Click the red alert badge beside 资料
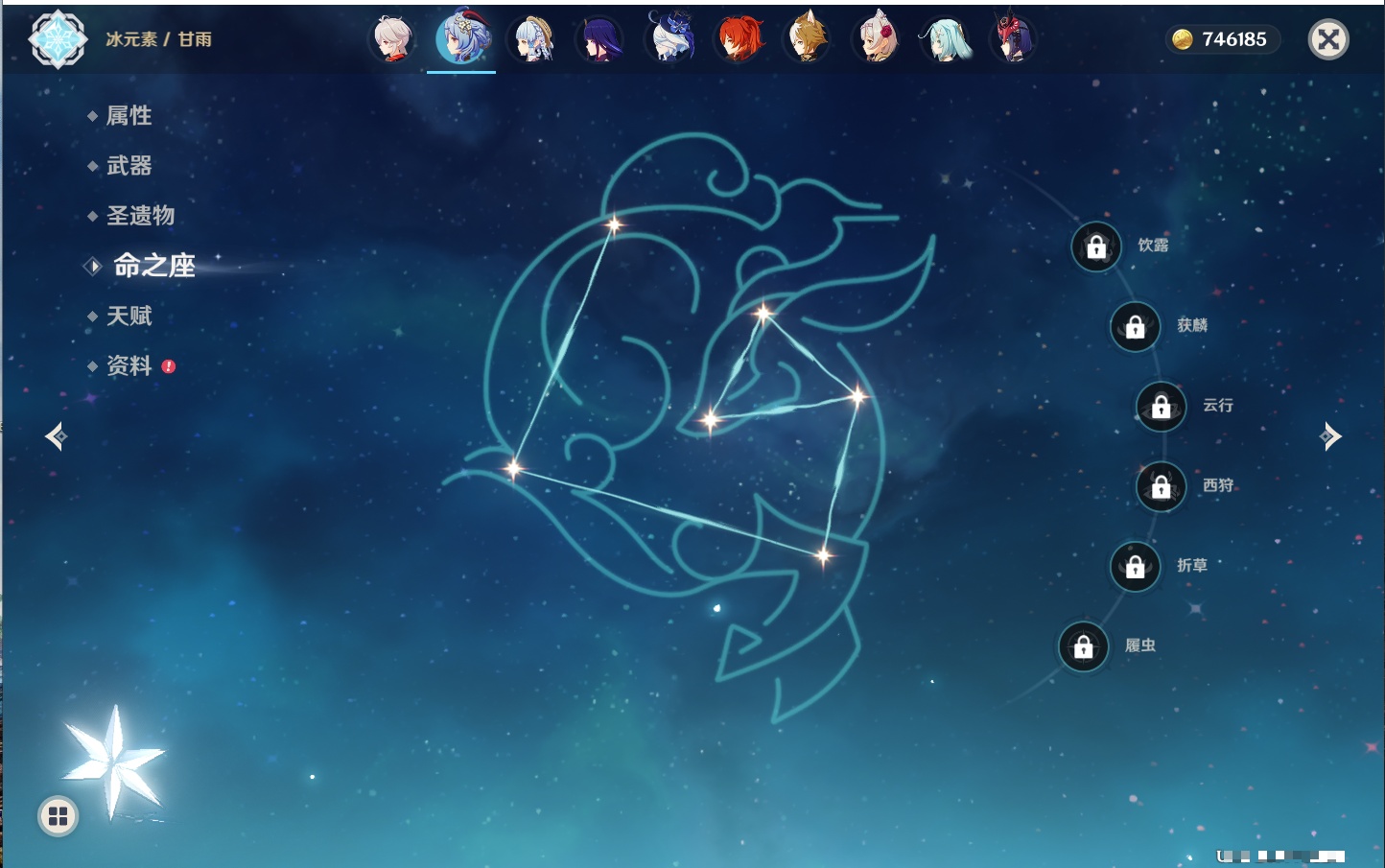1385x868 pixels. [x=169, y=366]
